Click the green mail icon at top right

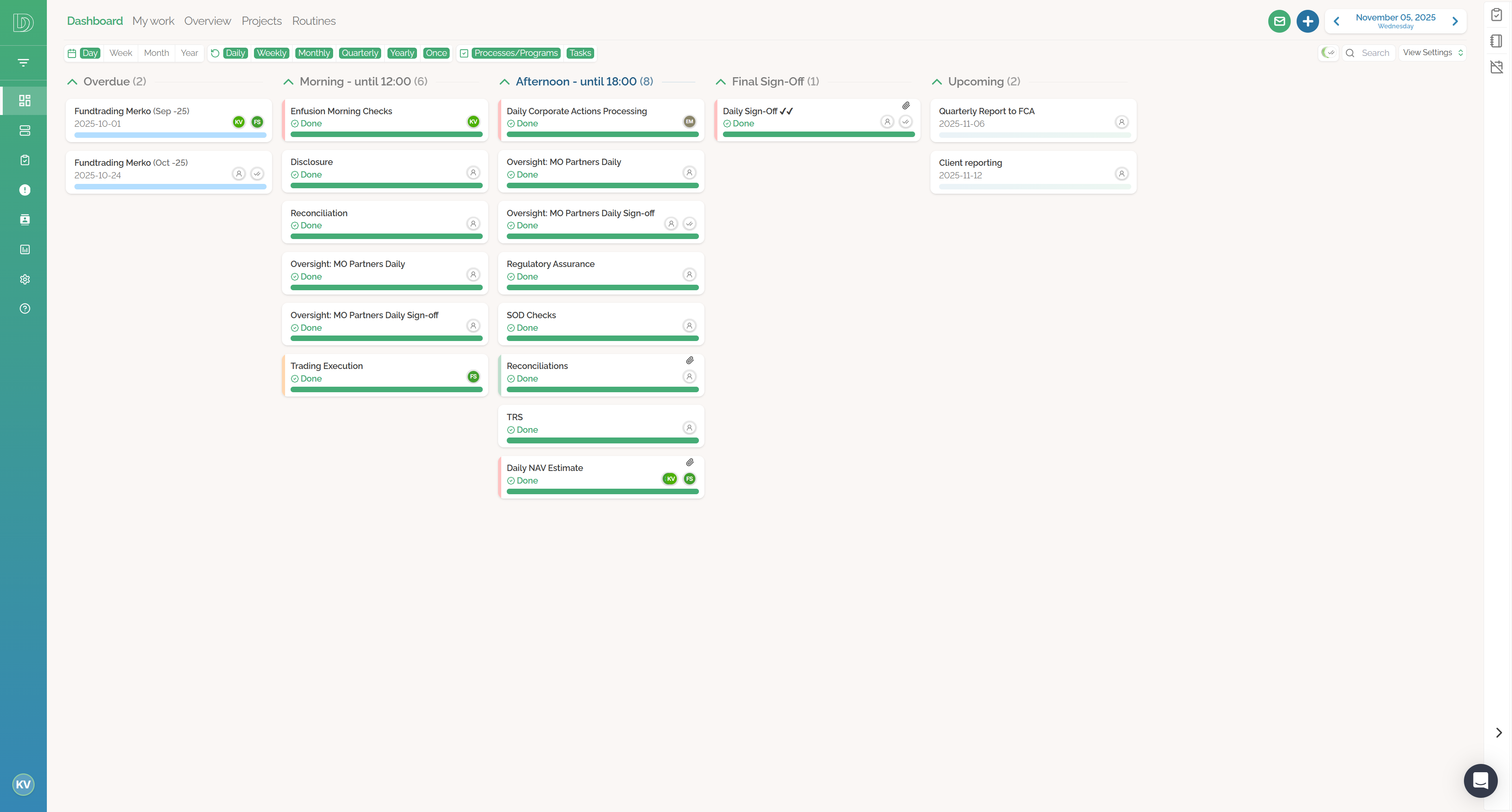coord(1280,20)
